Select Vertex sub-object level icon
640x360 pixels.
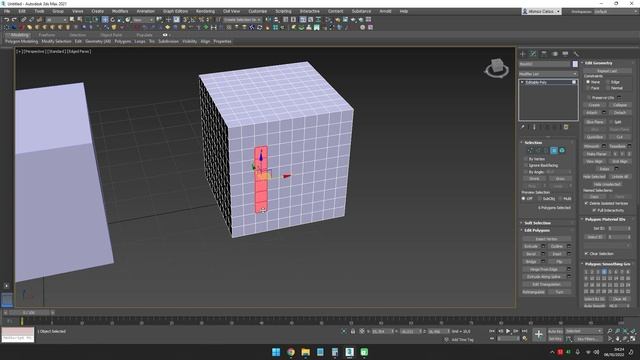530,151
